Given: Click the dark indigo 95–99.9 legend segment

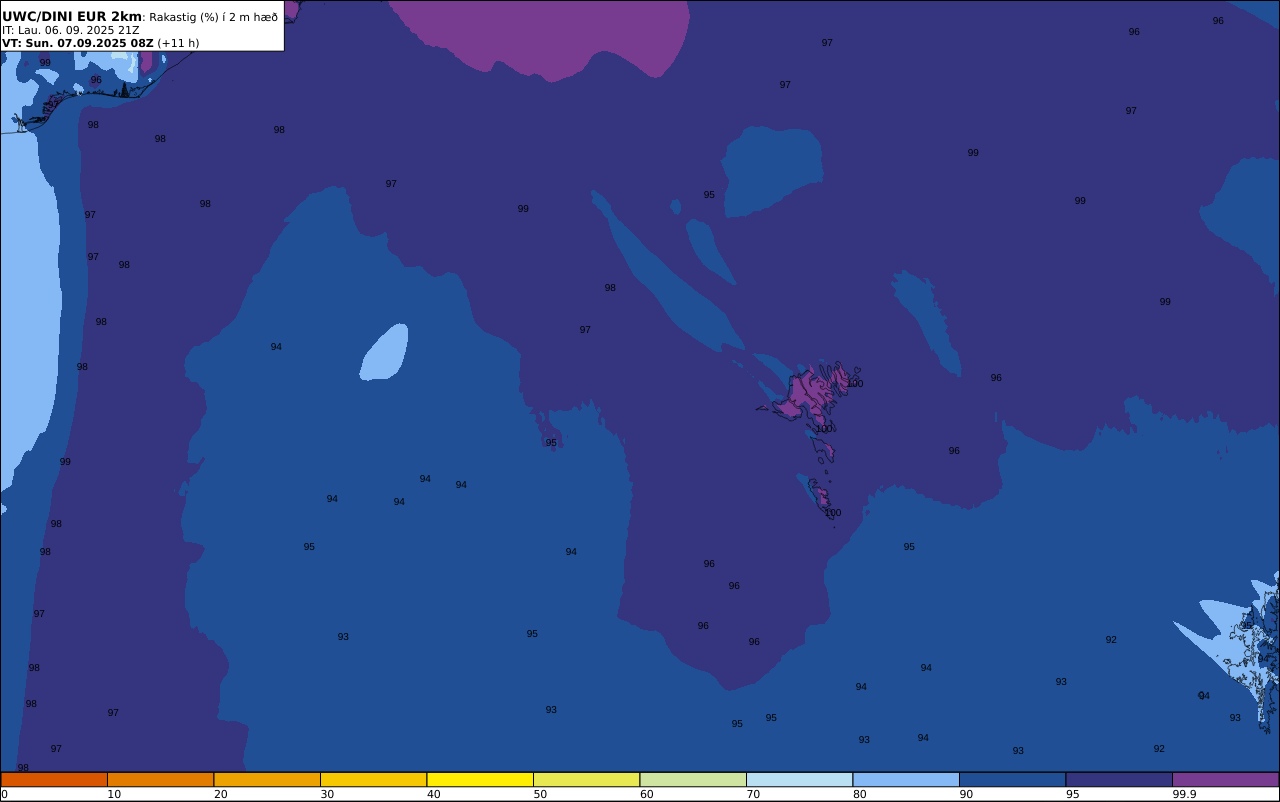Looking at the screenshot, I should pos(1119,779).
